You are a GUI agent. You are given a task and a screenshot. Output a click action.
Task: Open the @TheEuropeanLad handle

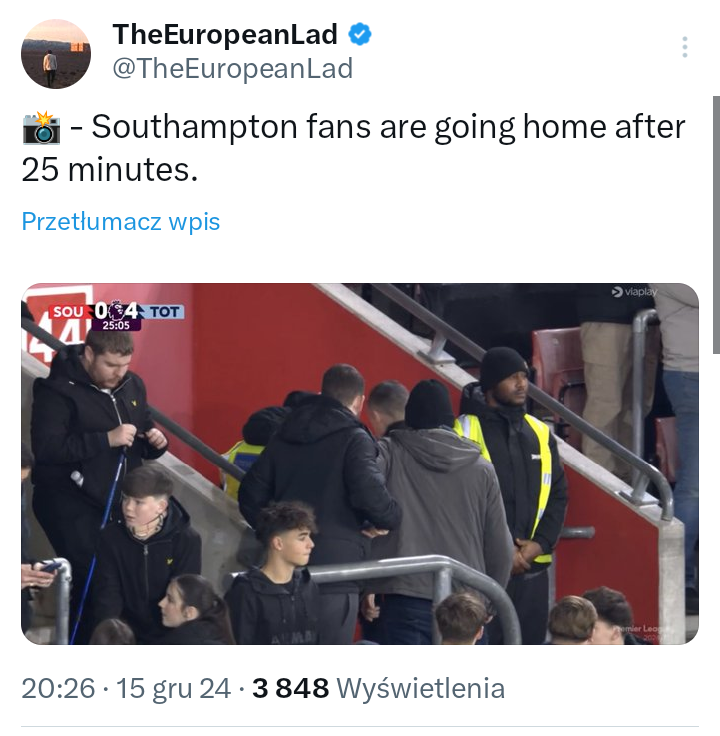point(232,69)
